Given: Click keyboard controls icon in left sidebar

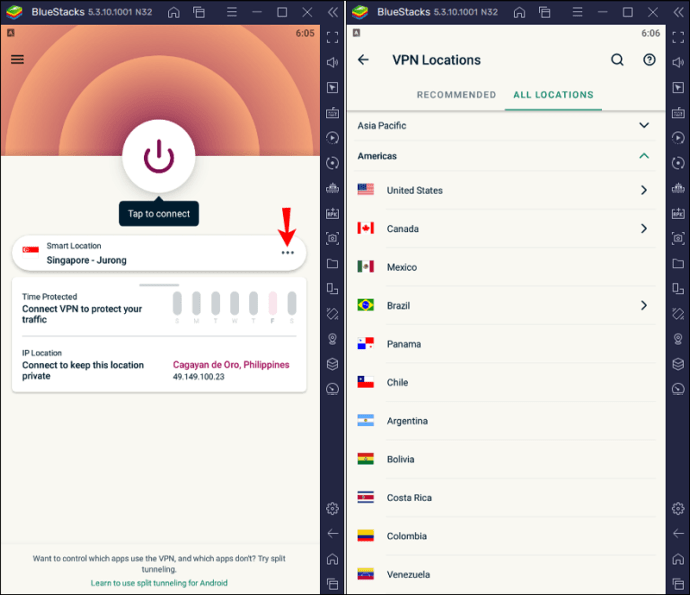Looking at the screenshot, I should click(332, 113).
